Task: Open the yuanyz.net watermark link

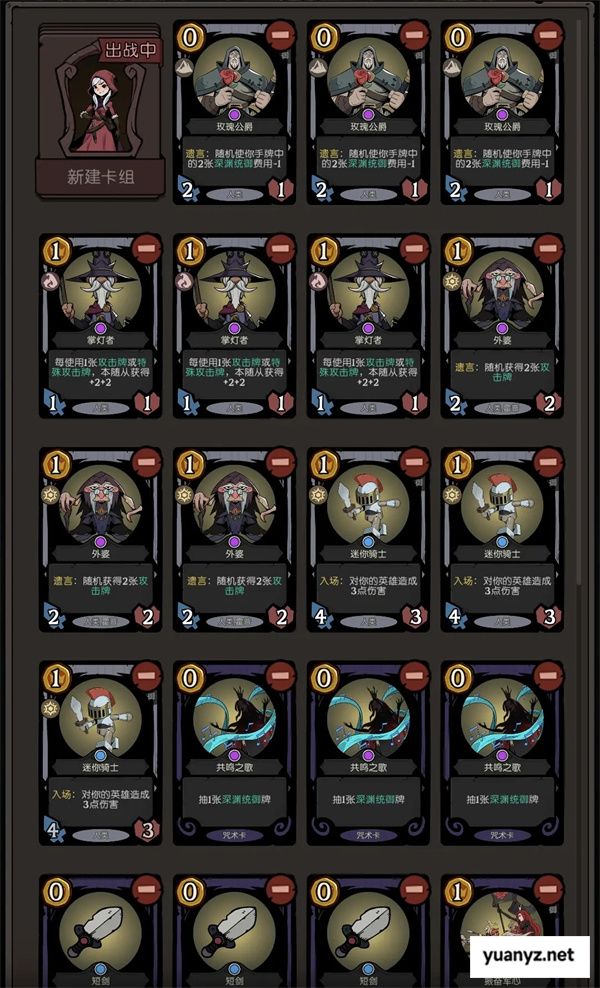Action: pos(529,955)
